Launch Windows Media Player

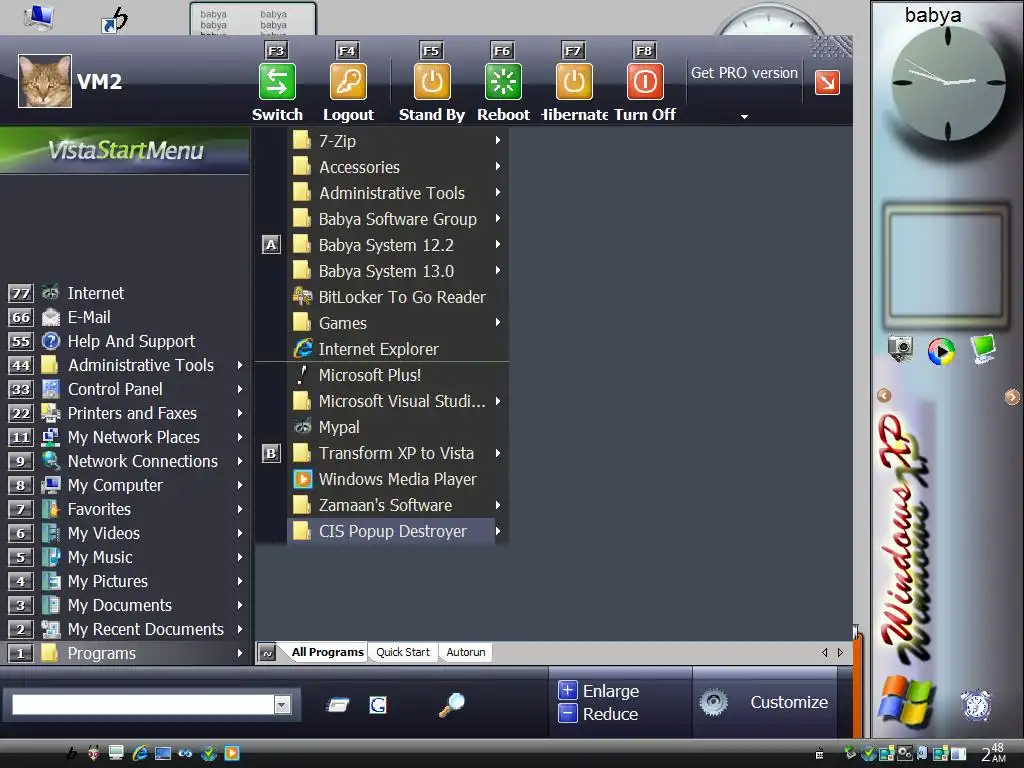397,479
